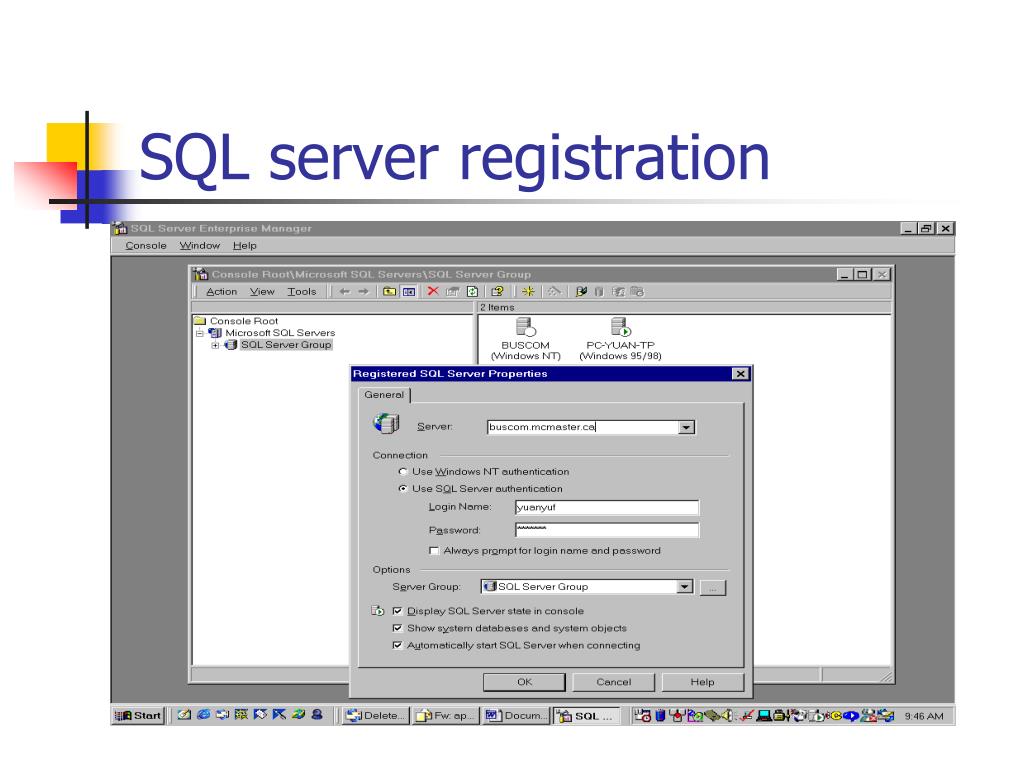Click the Cancel button in the dialog
1024x768 pixels.
614,682
